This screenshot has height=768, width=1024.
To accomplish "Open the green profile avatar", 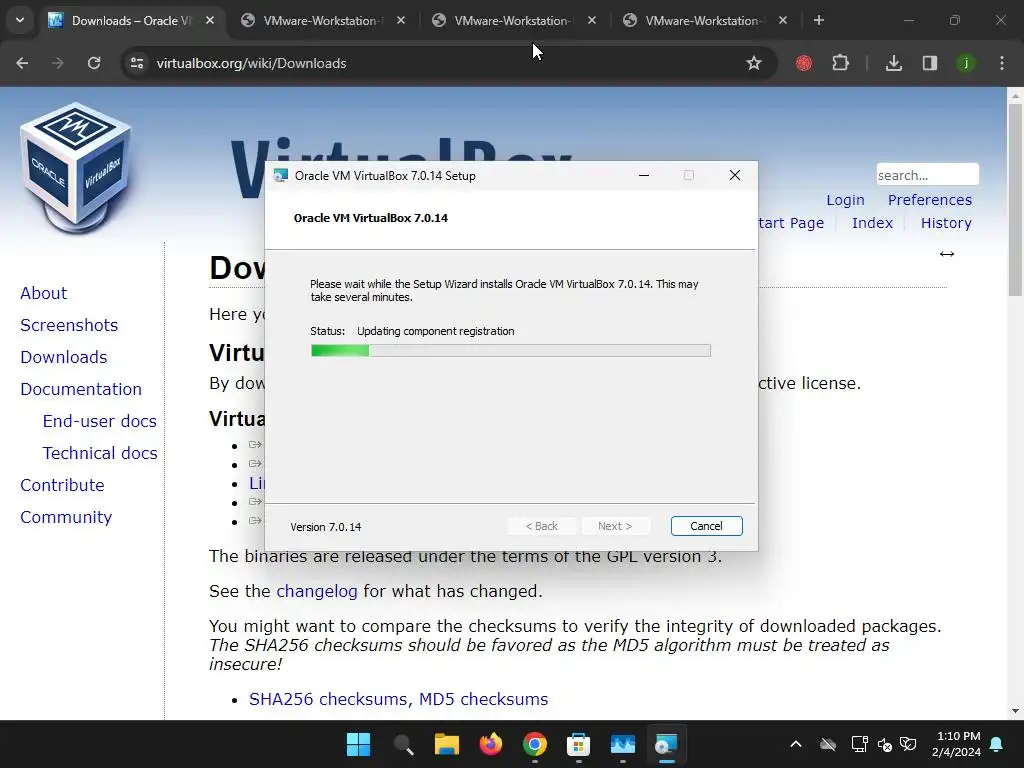I will [966, 63].
